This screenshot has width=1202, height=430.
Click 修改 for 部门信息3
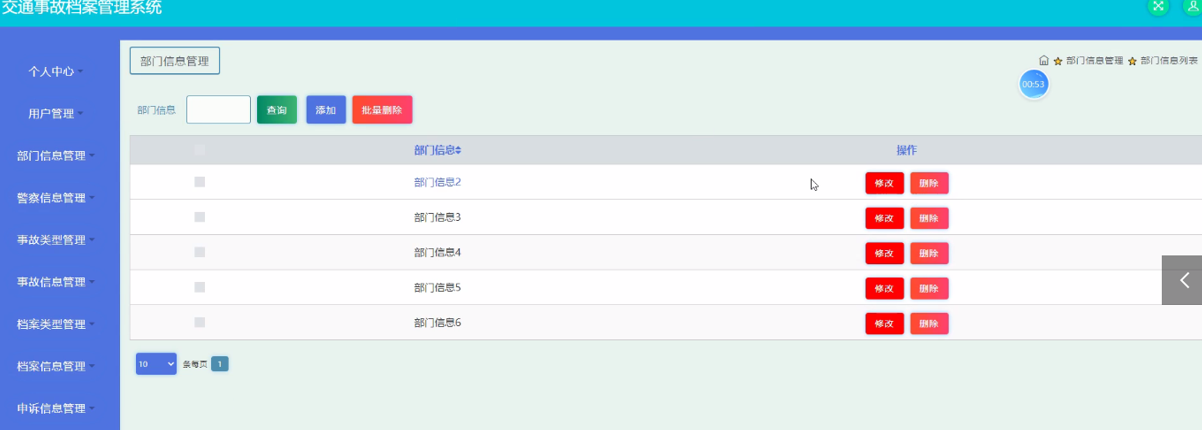[885, 218]
